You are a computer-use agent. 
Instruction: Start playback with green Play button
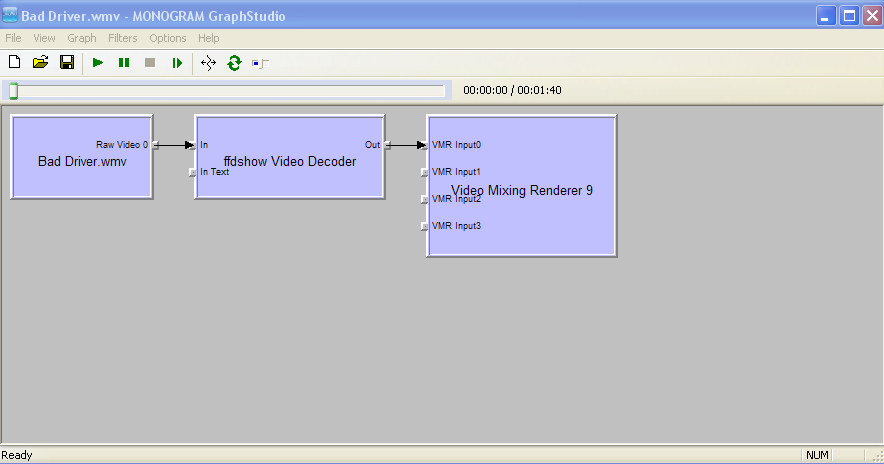98,63
